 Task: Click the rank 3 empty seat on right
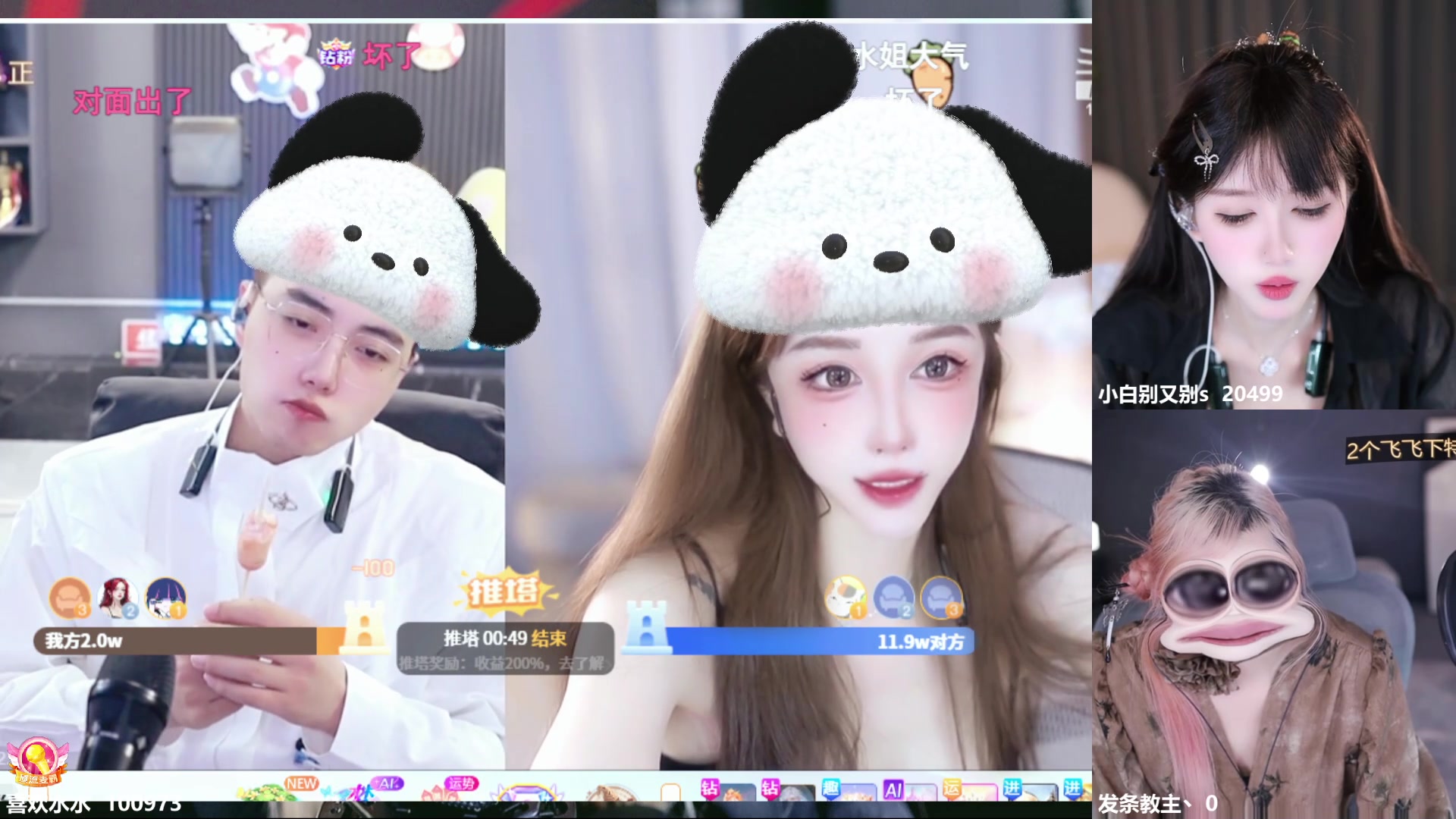941,598
